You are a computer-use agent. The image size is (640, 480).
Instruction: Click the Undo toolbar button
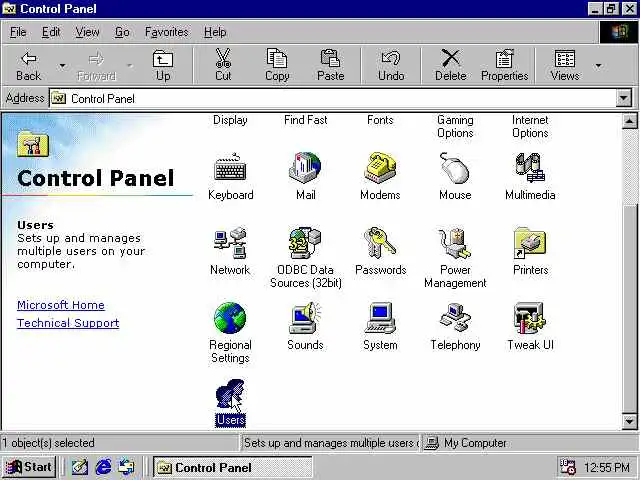pyautogui.click(x=391, y=66)
